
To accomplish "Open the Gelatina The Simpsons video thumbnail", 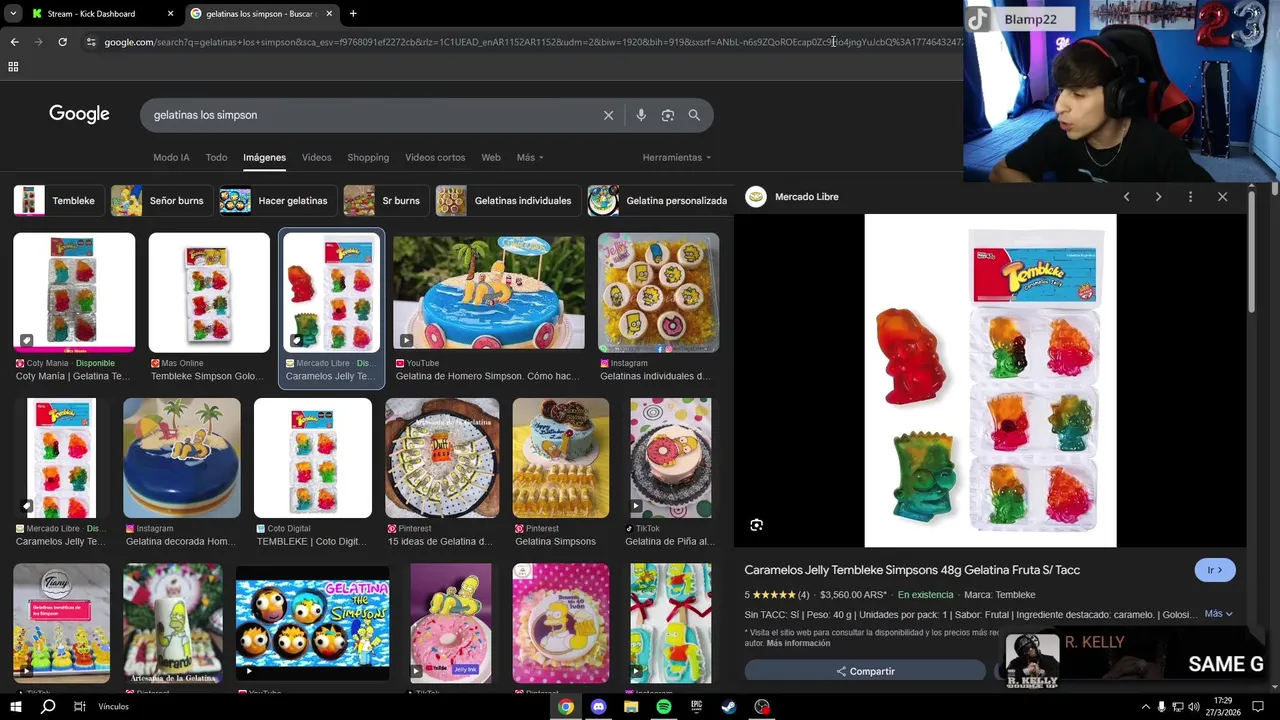I will (312, 622).
